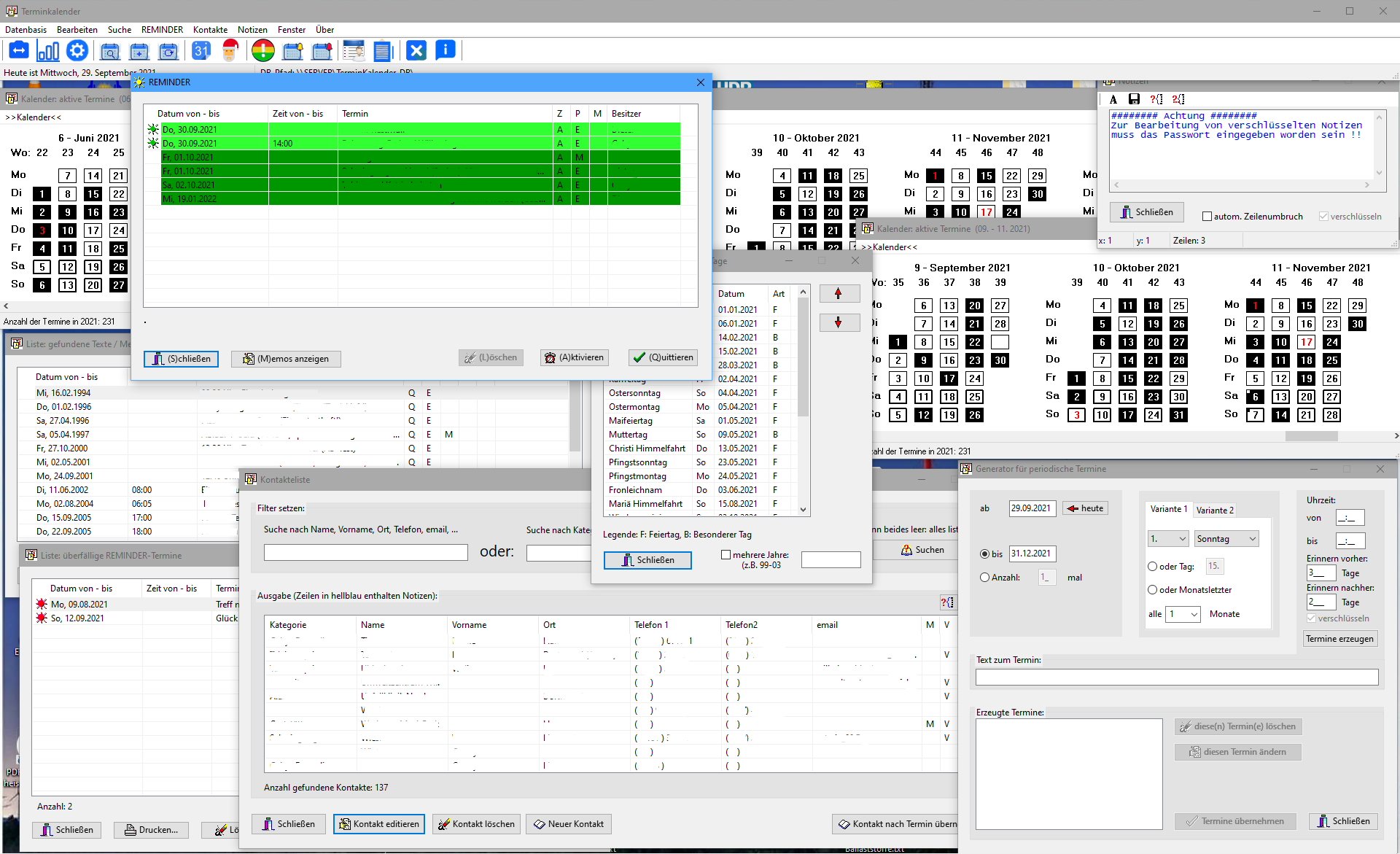Click the blue info speech-bubble icon
This screenshot has width=1400, height=854.
[446, 50]
